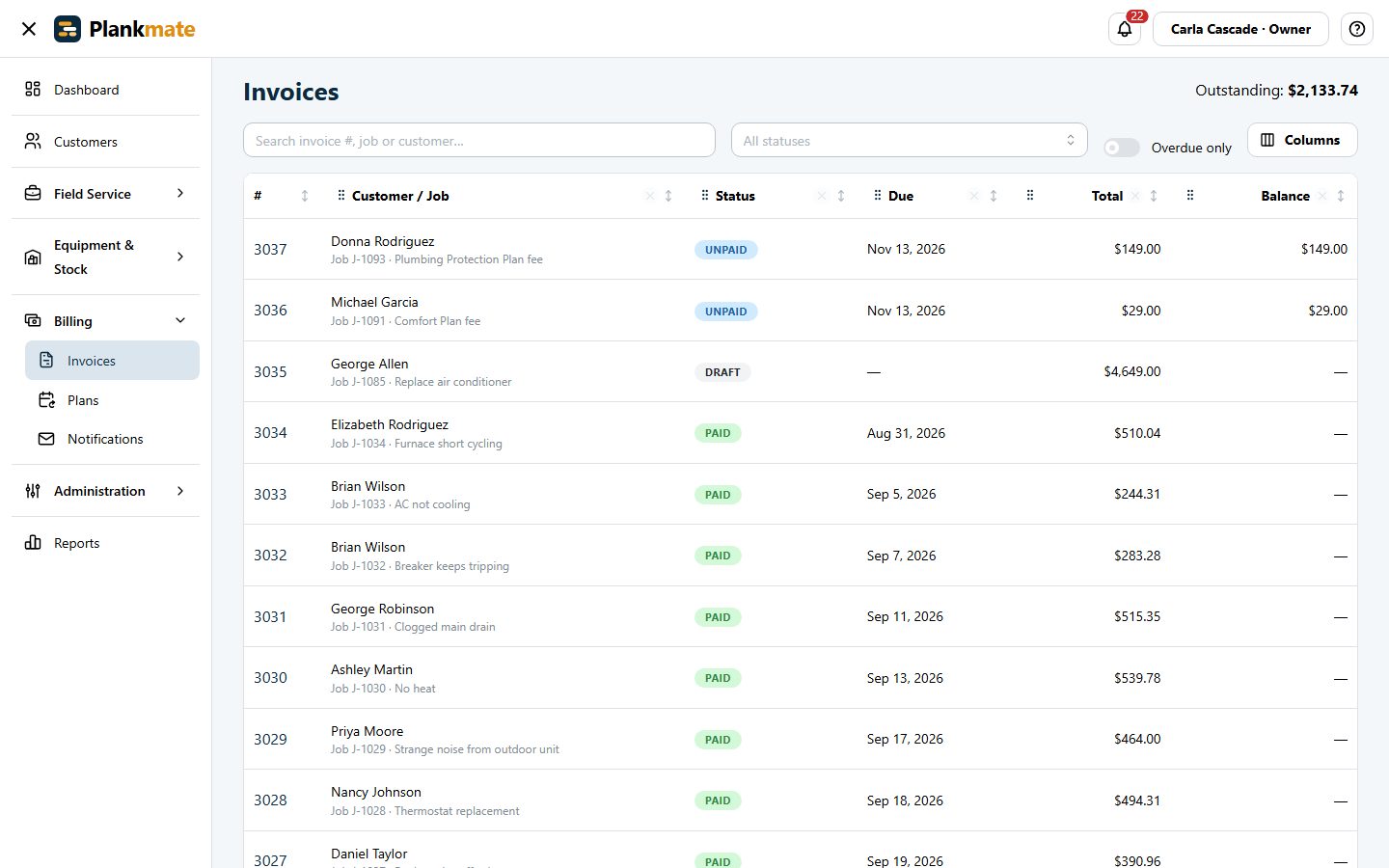This screenshot has width=1389, height=868.
Task: Remove the Due column with its X
Action: [x=974, y=196]
